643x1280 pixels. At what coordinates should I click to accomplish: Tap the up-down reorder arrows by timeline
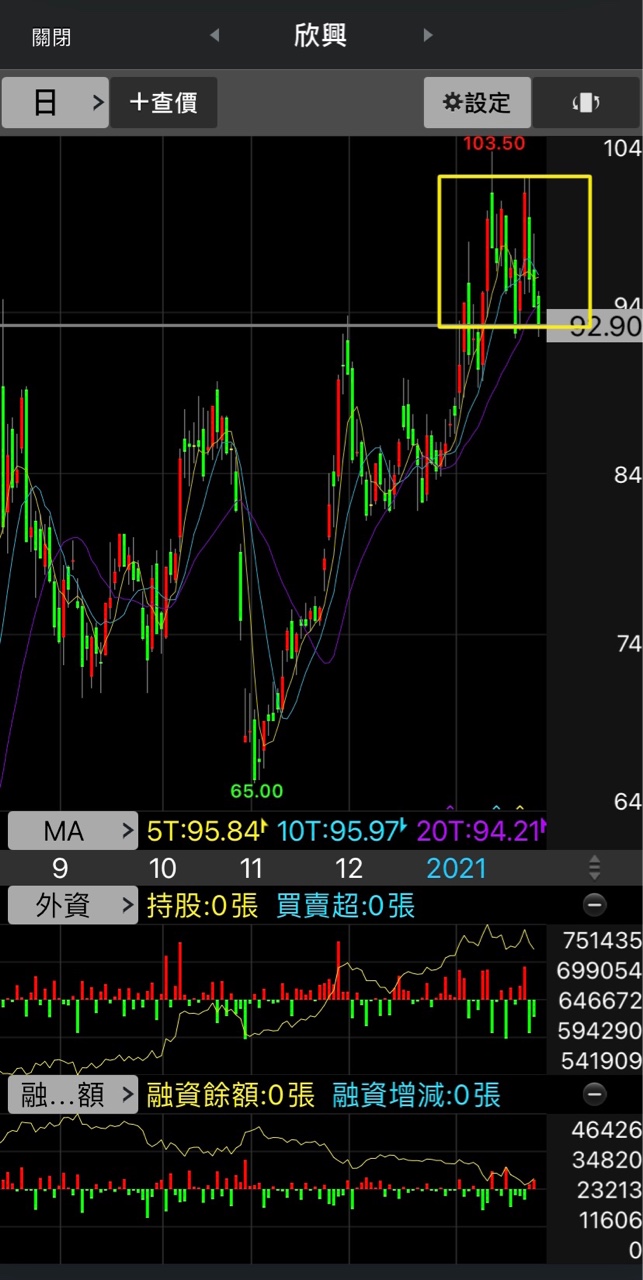(595, 867)
